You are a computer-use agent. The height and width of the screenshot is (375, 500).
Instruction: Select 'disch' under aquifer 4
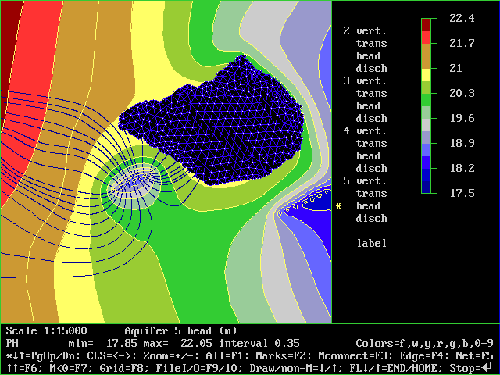[371, 168]
